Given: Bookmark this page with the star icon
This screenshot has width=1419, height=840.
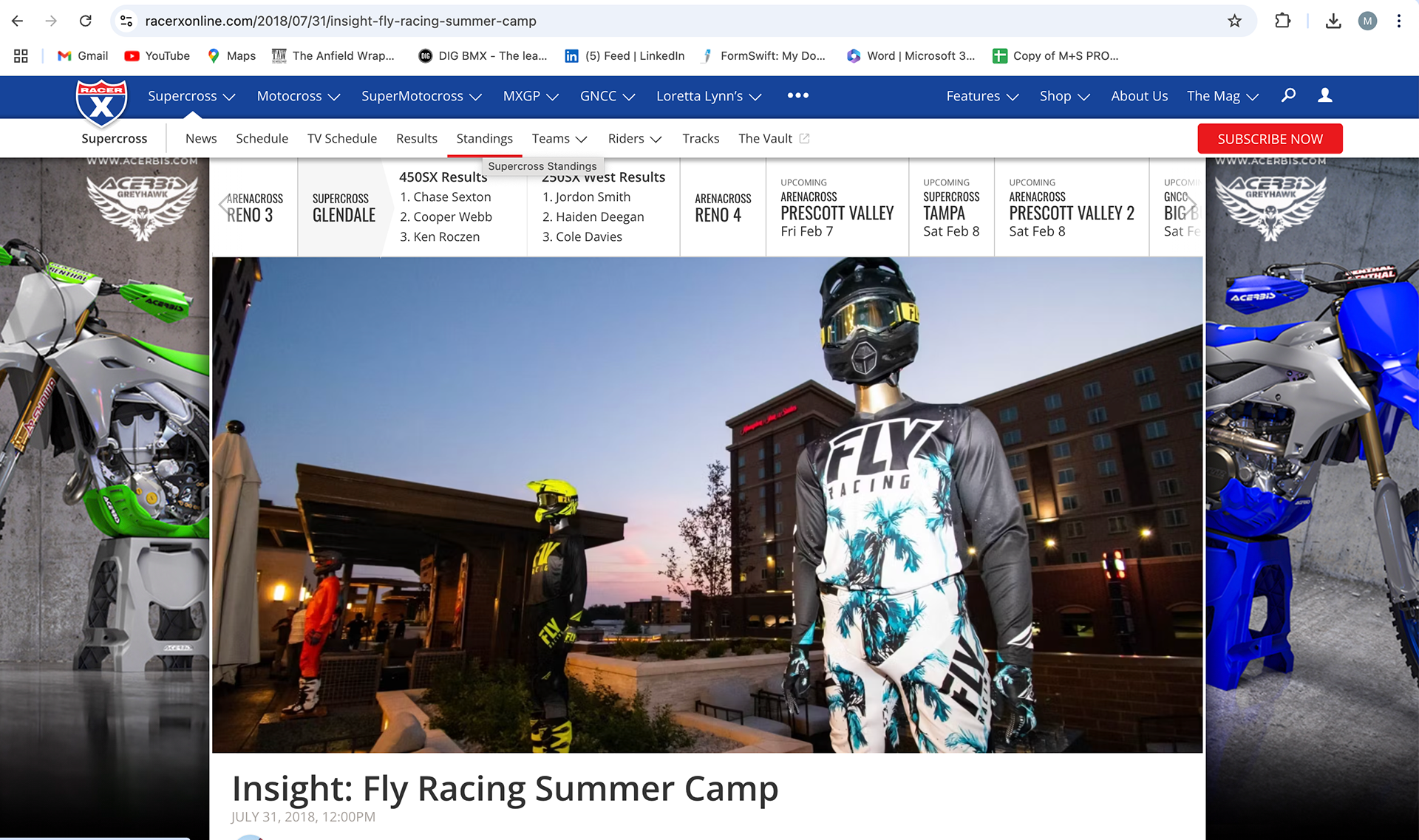Looking at the screenshot, I should tap(1234, 21).
